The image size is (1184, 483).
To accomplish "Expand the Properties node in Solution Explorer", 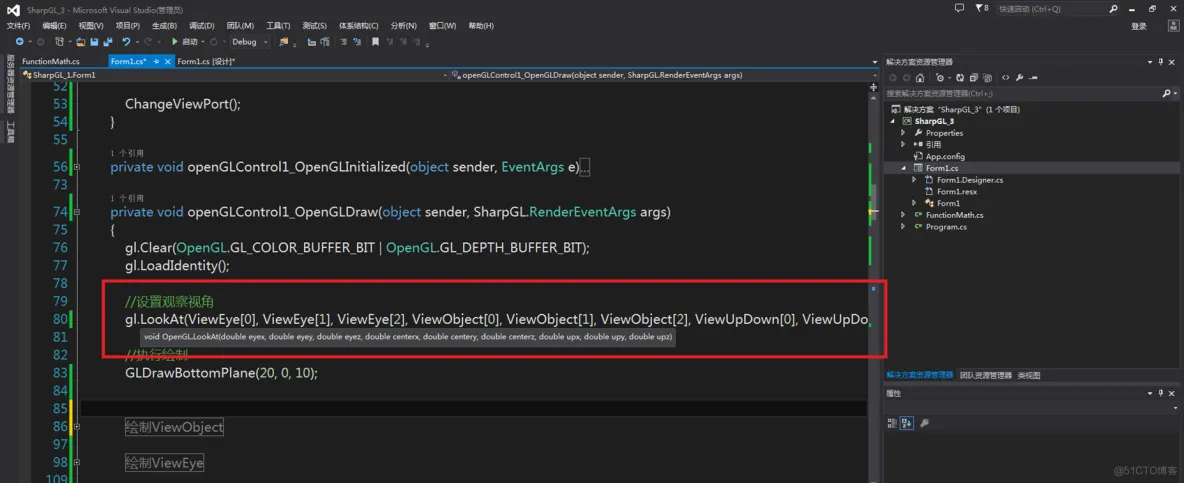I will pos(903,133).
